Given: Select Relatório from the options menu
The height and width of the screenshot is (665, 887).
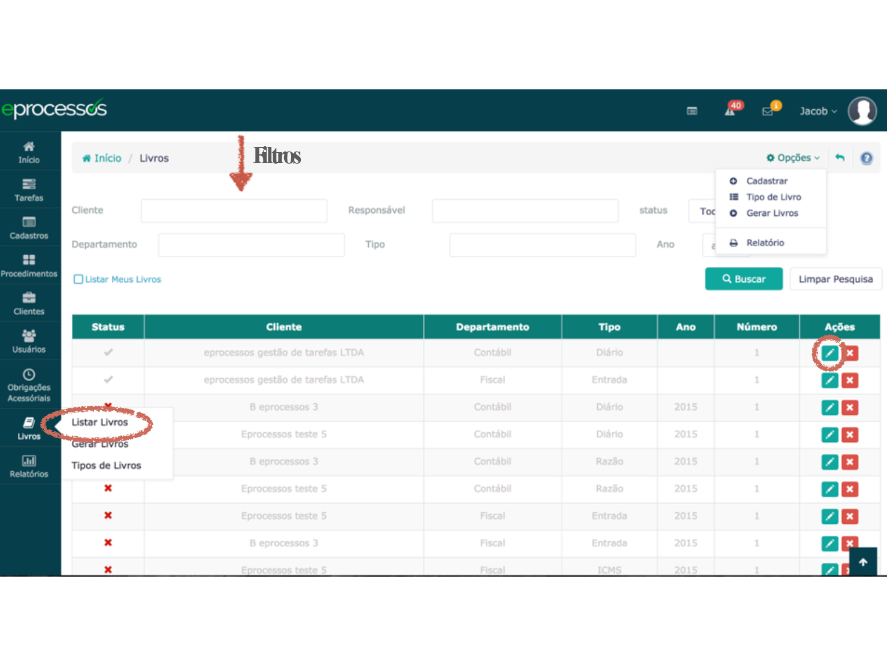Looking at the screenshot, I should click(765, 243).
